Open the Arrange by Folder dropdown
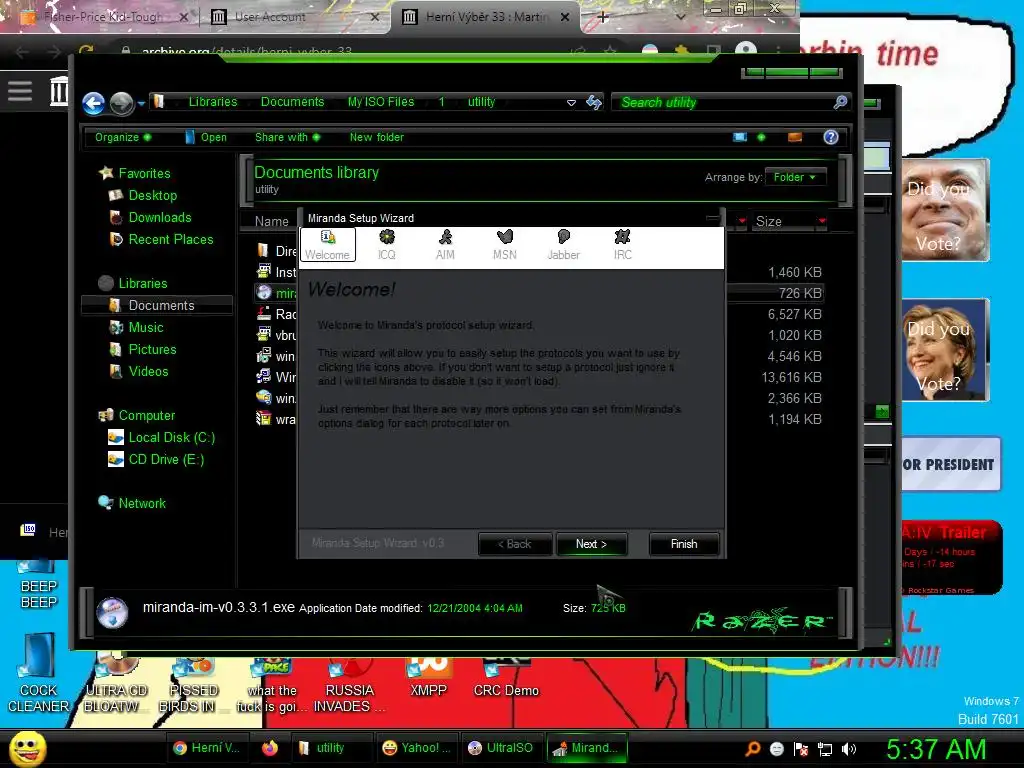1024x768 pixels. [x=795, y=177]
